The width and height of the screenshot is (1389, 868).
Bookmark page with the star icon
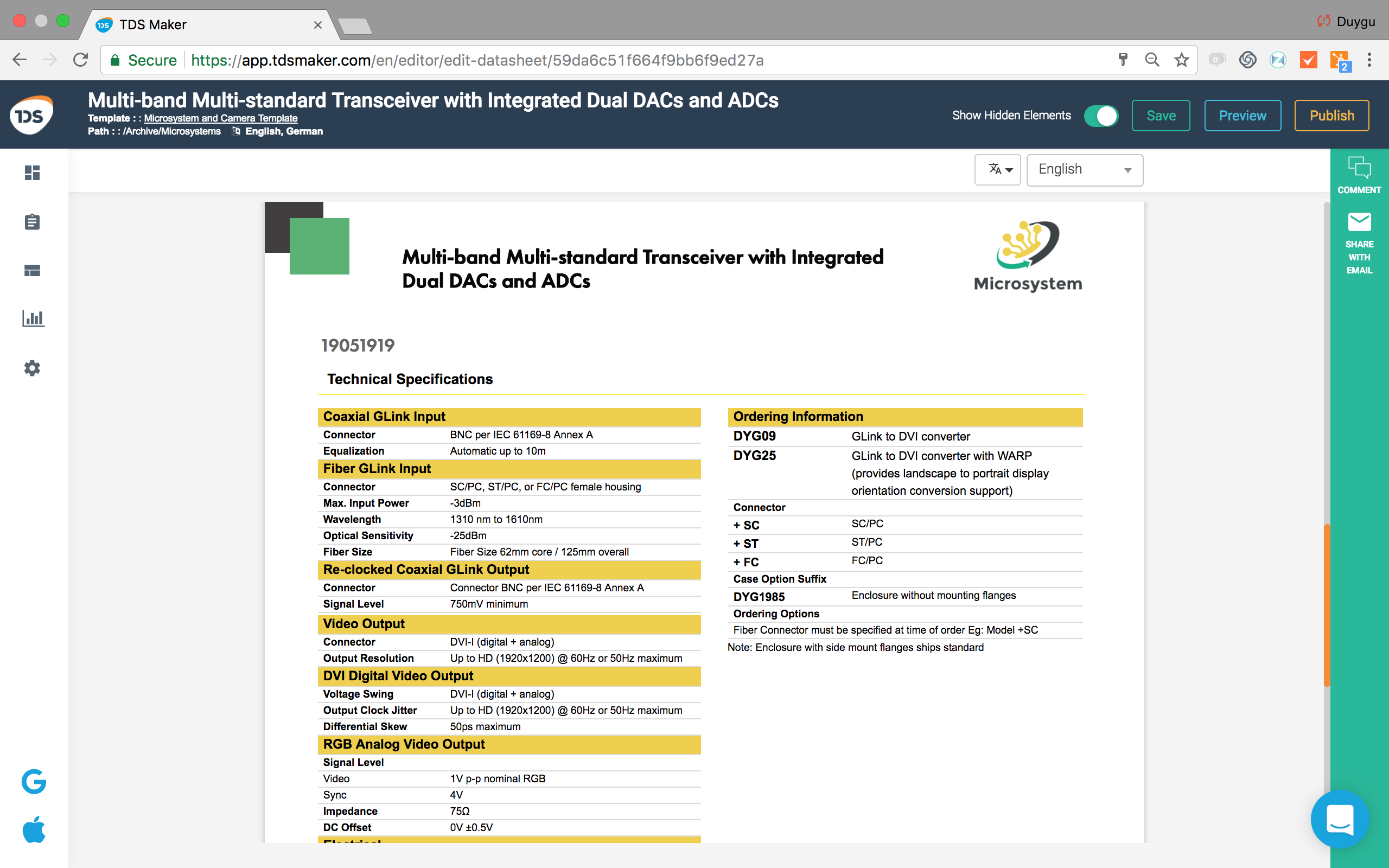[x=1181, y=60]
